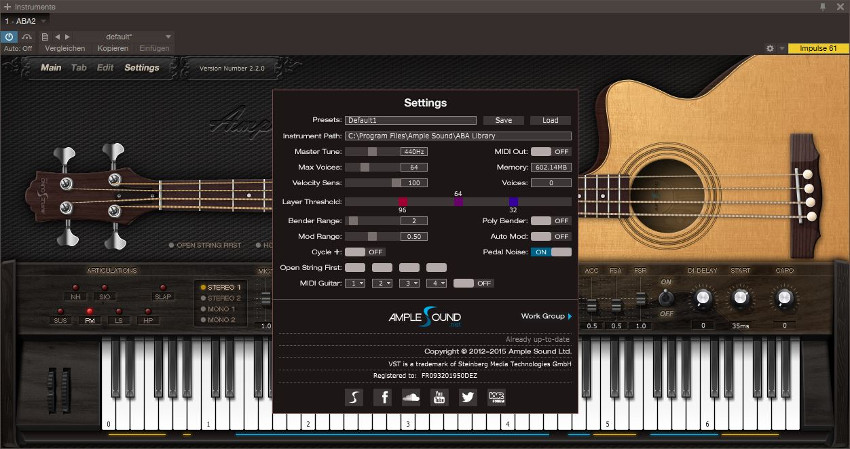The image size is (850, 449).
Task: Click the SIO articulation LED
Action: (x=105, y=287)
